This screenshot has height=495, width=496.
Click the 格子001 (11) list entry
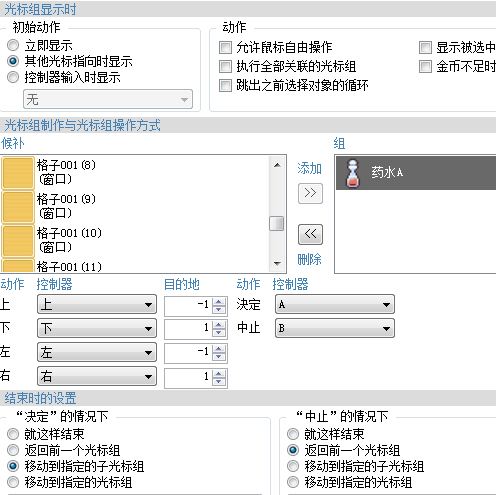point(69,267)
